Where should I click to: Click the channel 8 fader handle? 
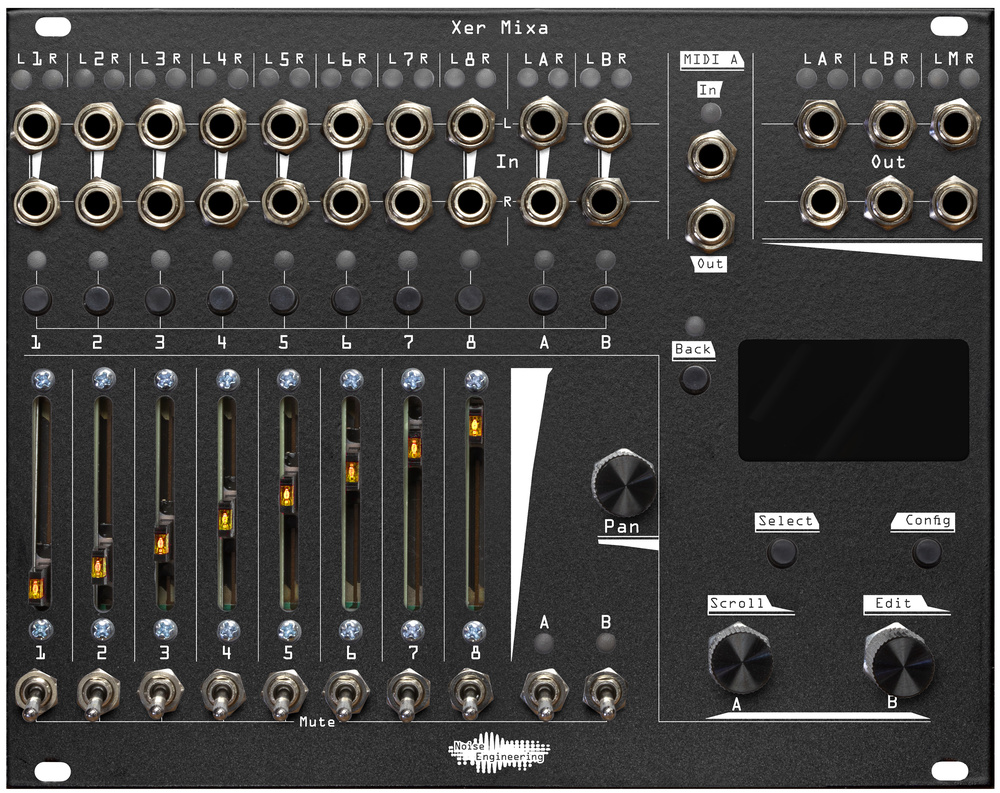(475, 427)
